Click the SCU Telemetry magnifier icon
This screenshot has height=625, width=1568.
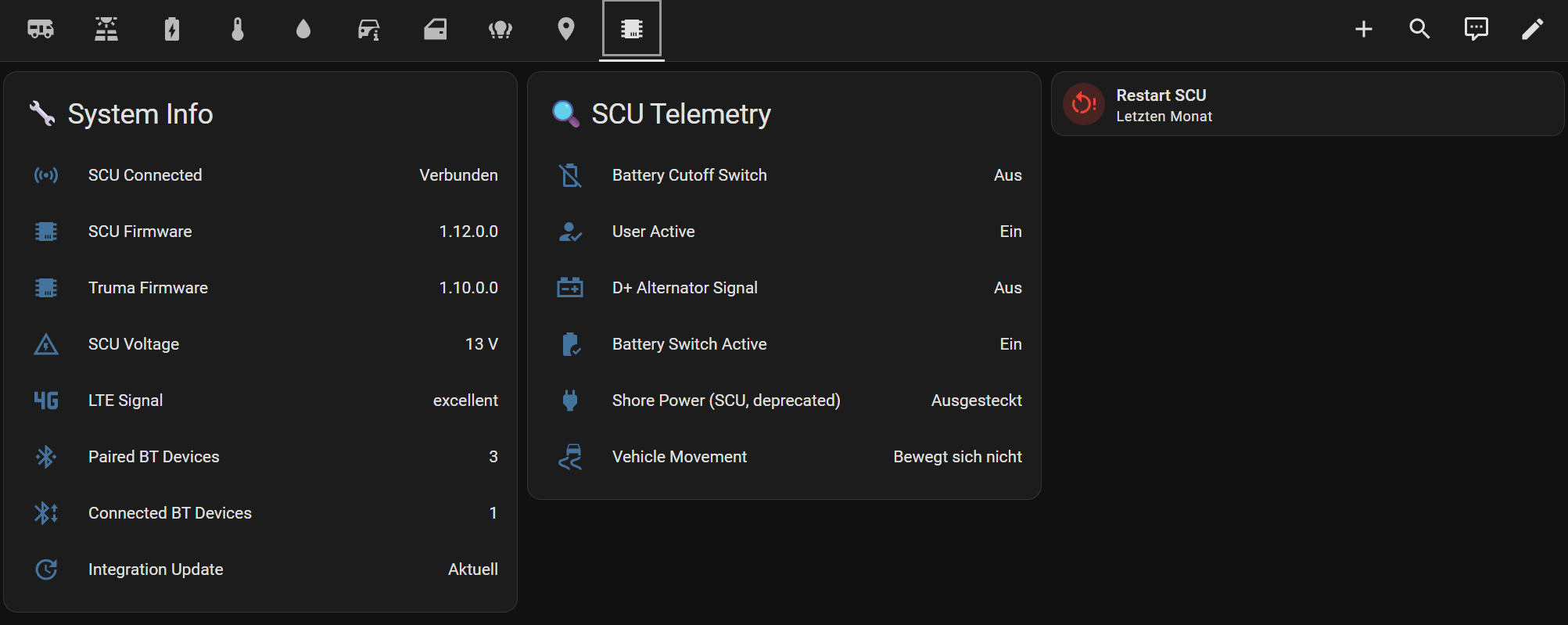tap(565, 113)
